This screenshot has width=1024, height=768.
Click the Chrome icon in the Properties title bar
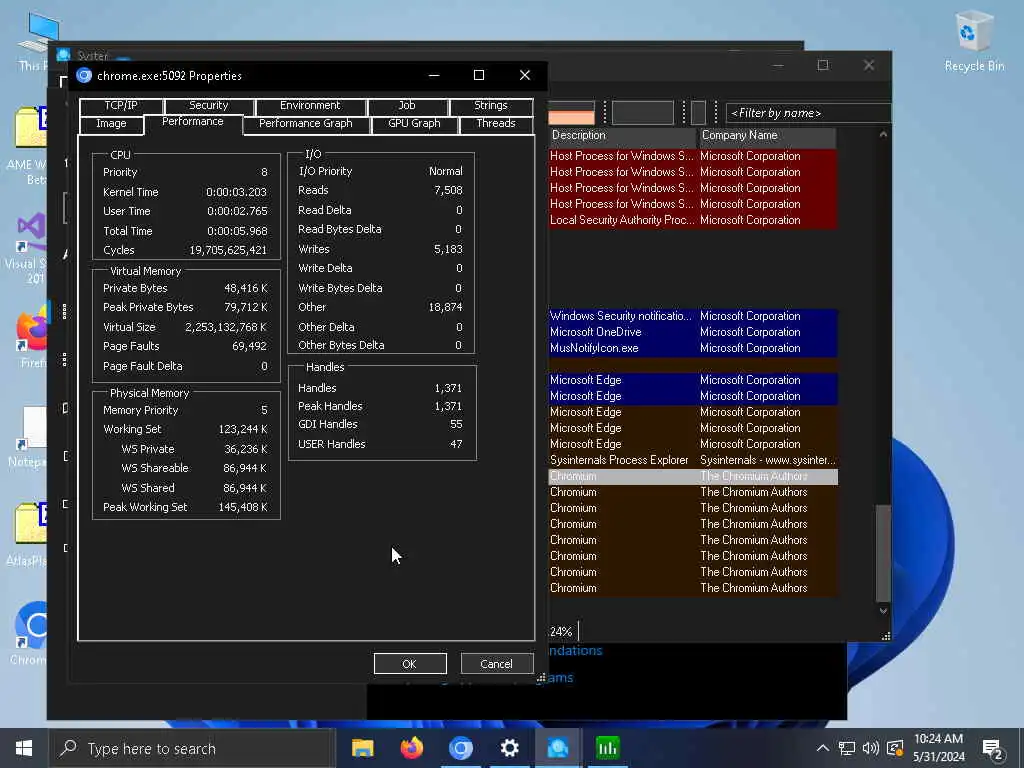(84, 76)
